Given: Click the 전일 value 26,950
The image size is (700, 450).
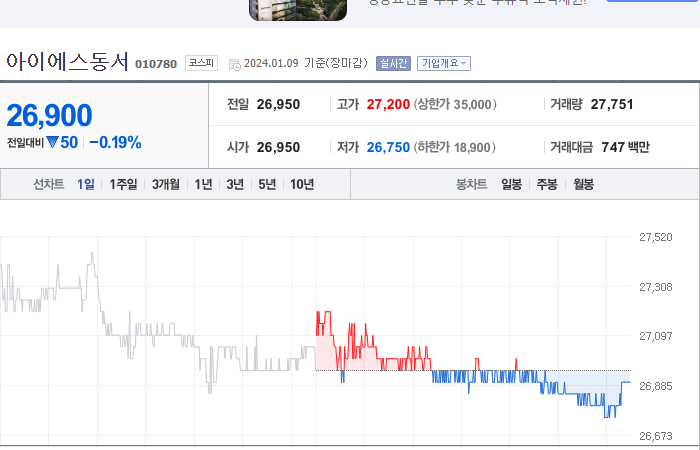Looking at the screenshot, I should click(x=278, y=104).
